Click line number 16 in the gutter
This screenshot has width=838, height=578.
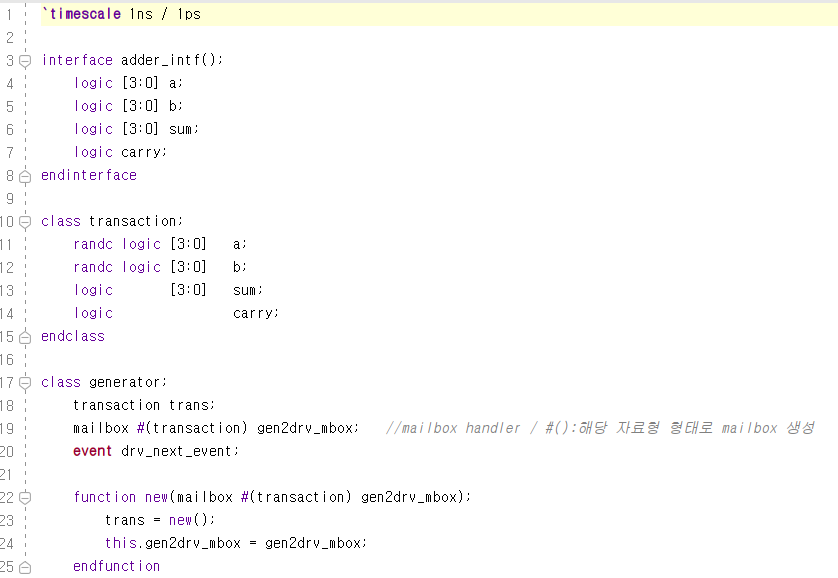[7, 360]
